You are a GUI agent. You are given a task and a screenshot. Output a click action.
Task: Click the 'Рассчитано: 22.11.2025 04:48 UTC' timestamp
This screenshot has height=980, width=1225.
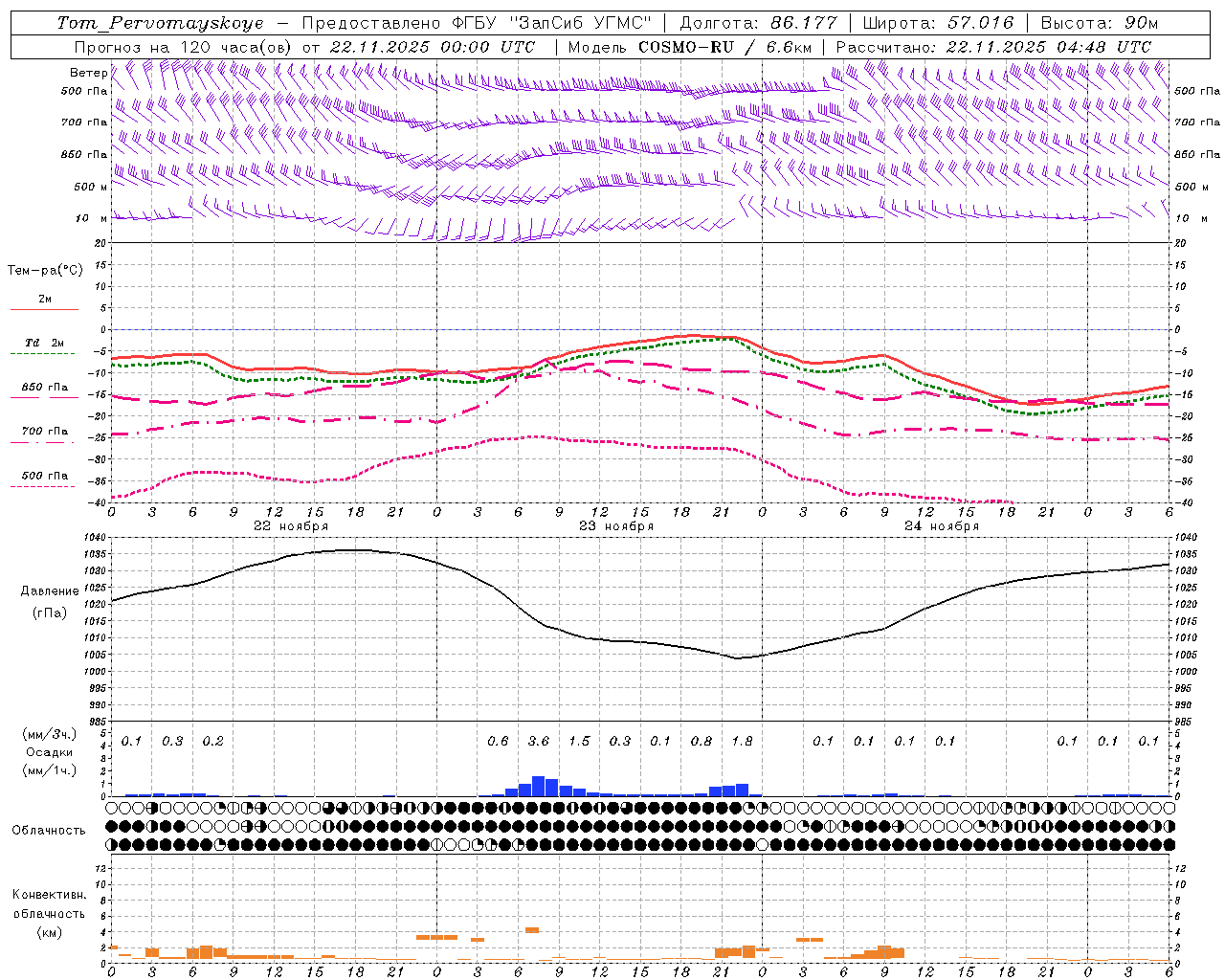click(x=993, y=47)
